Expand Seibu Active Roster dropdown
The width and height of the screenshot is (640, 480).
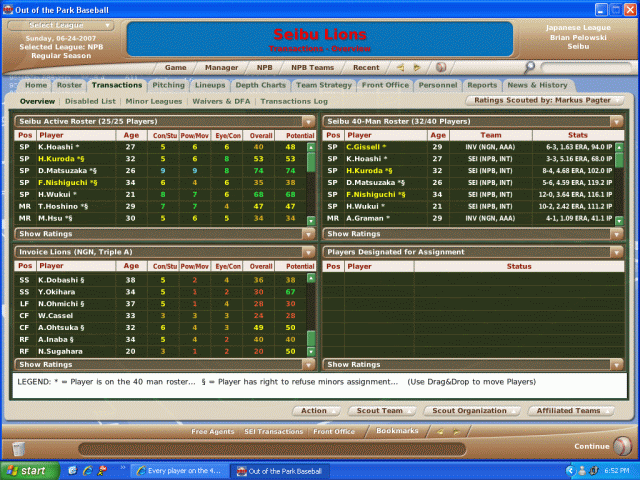[x=309, y=122]
